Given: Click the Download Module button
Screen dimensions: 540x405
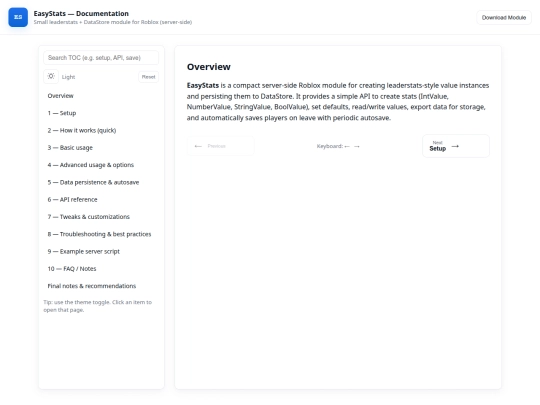Looking at the screenshot, I should (x=503, y=18).
